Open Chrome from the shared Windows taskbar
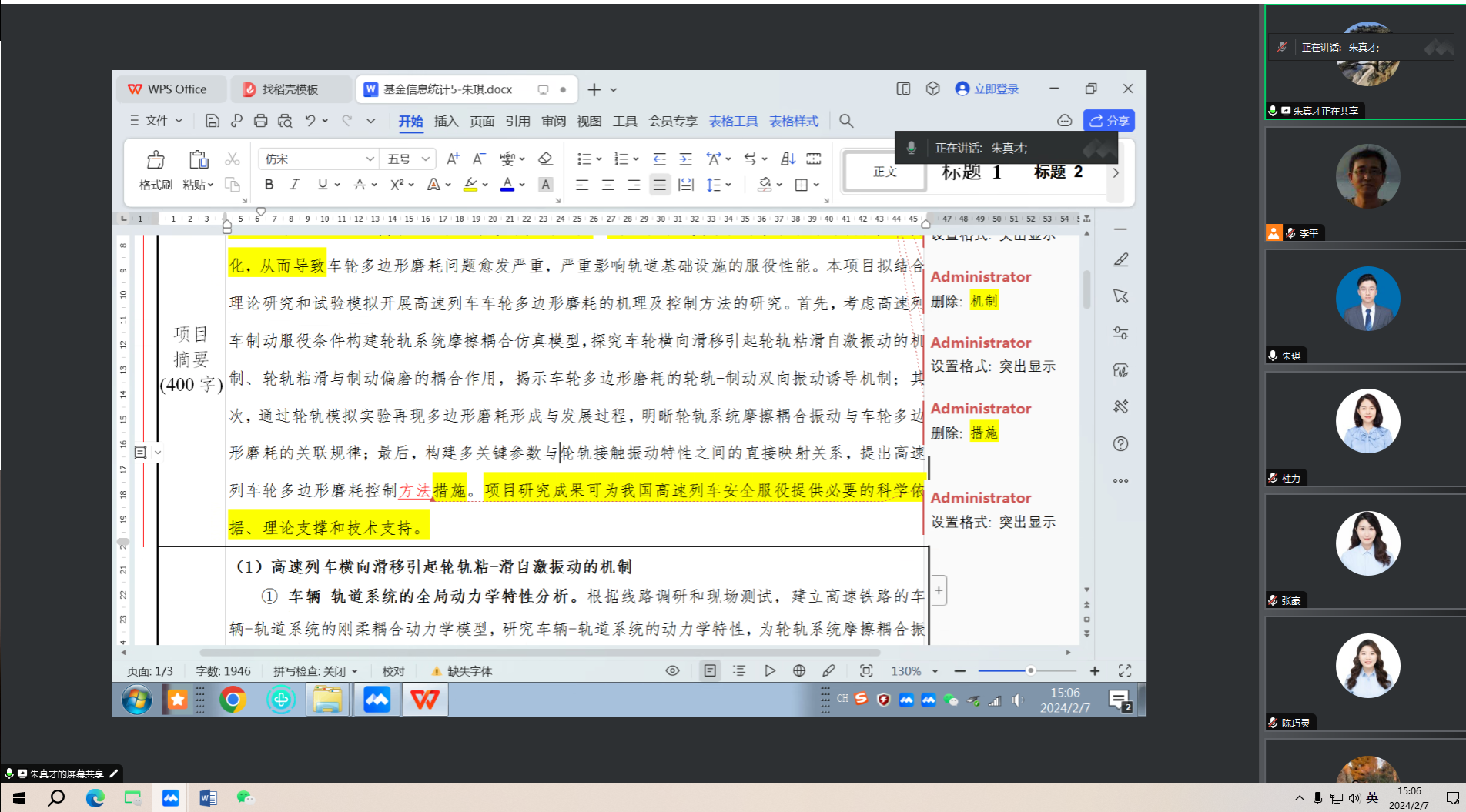 tap(233, 700)
